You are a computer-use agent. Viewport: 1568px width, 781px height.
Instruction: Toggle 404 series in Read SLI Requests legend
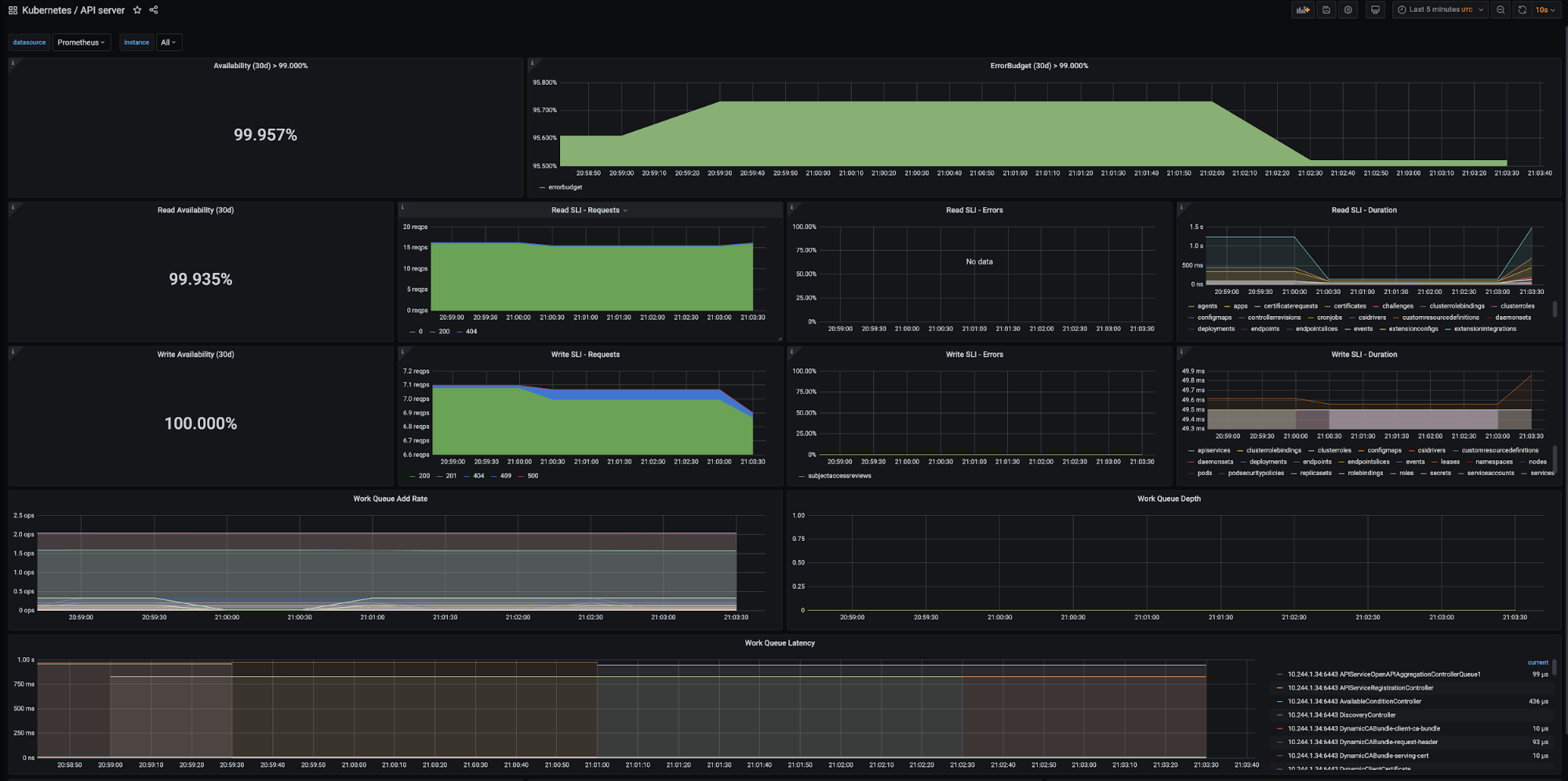(471, 332)
